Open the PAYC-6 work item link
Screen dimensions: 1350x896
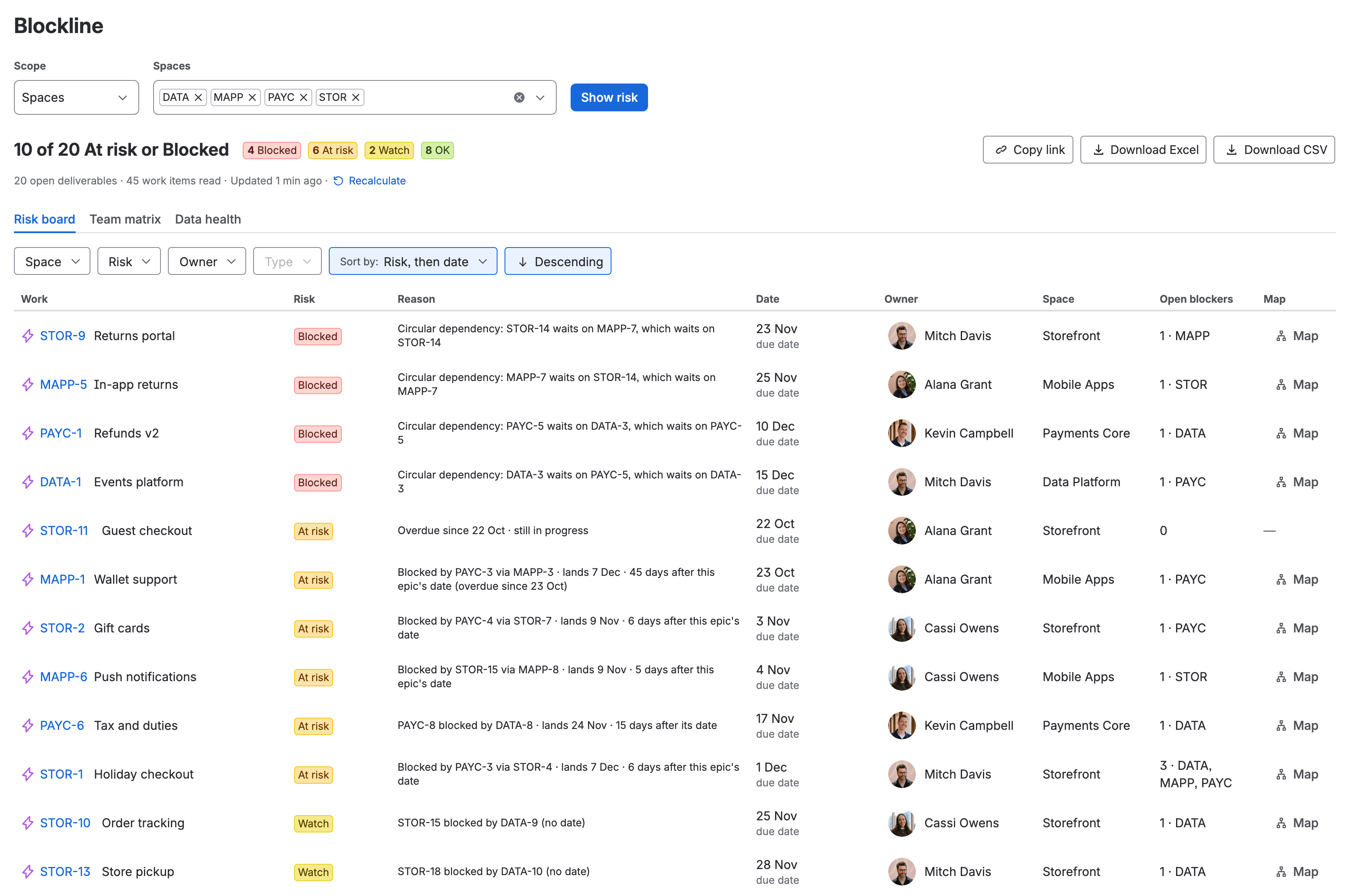point(62,725)
